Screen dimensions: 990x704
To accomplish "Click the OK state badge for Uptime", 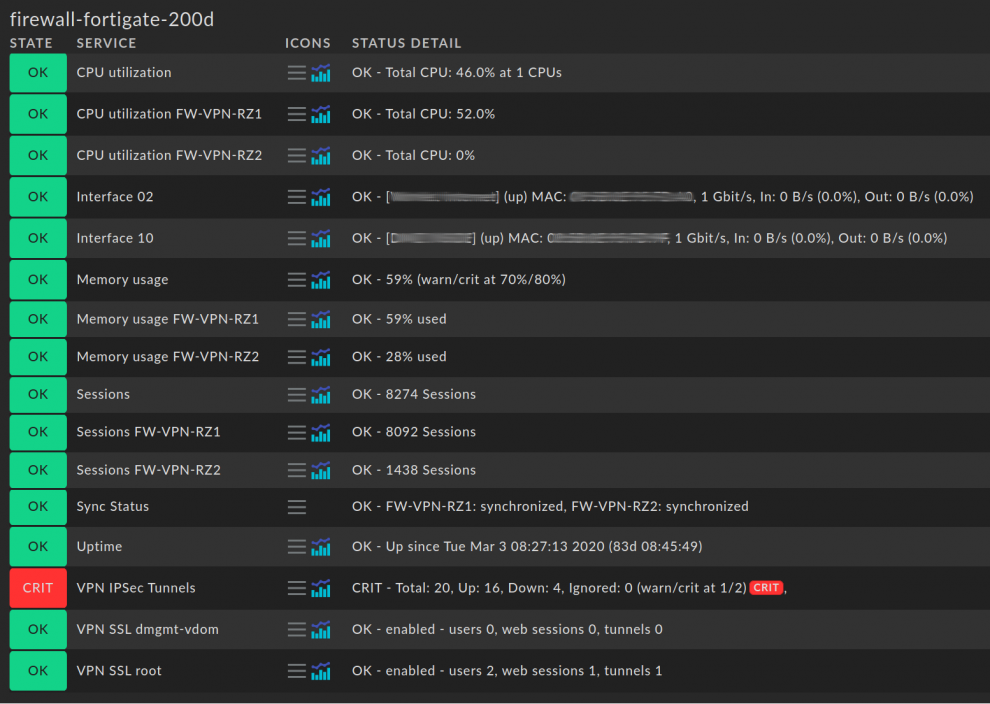I will pos(38,547).
